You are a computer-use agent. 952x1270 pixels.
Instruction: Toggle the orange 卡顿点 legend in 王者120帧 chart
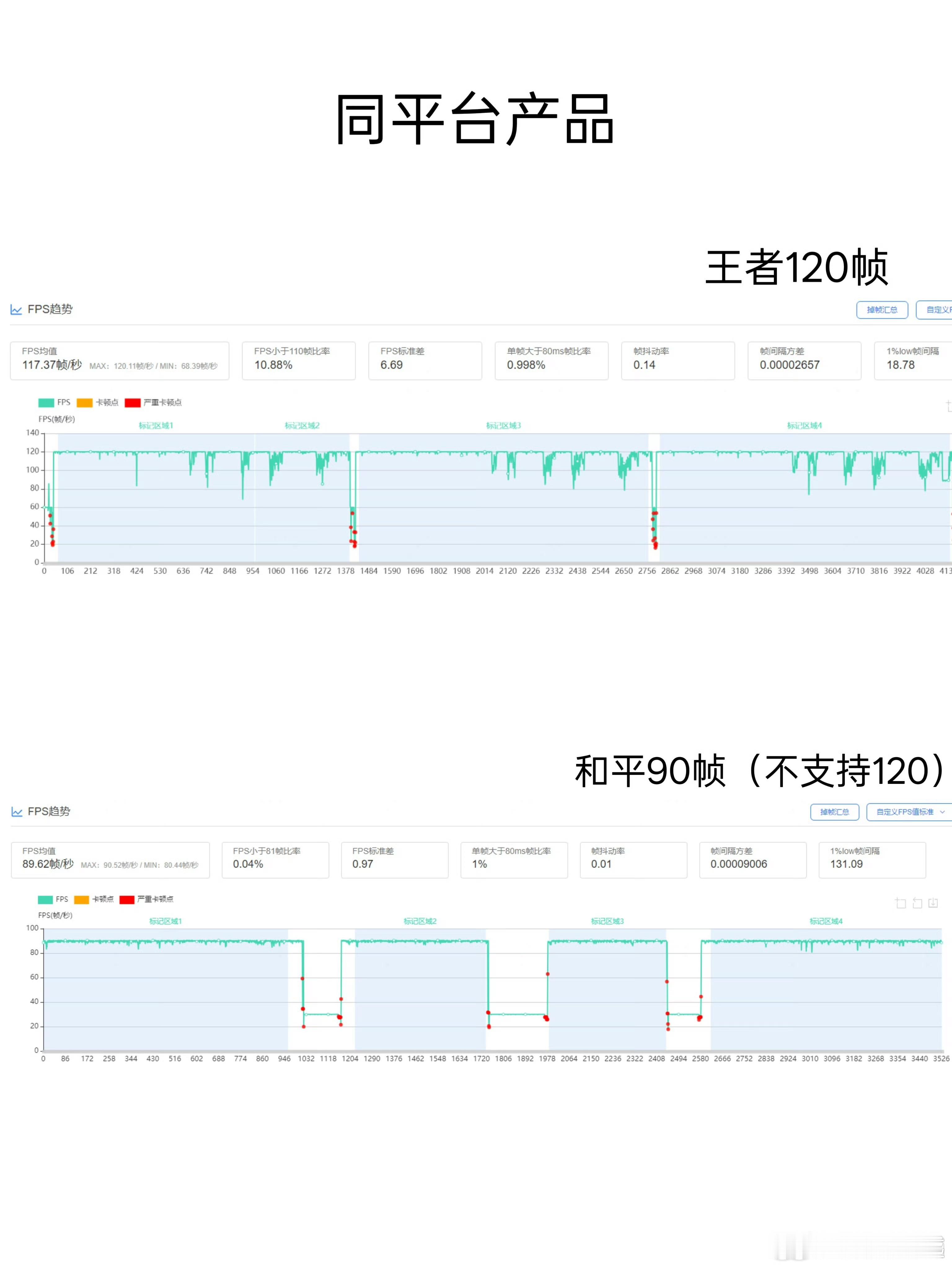(97, 402)
